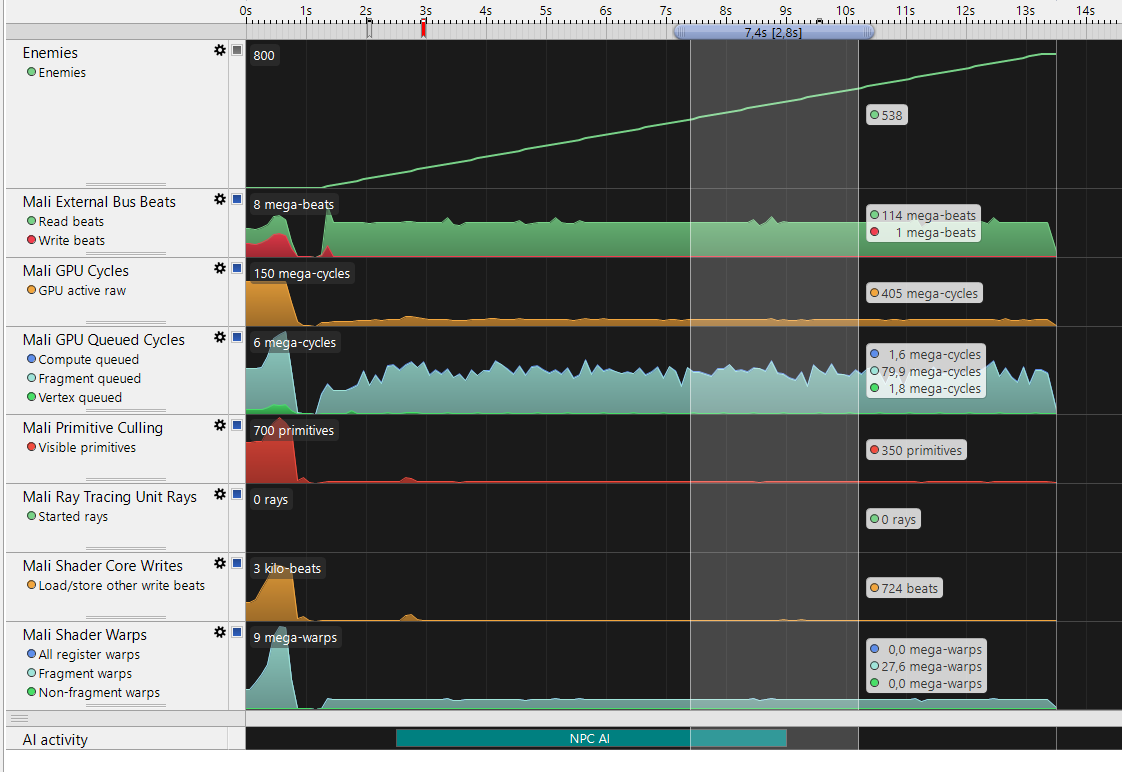
Task: Click the blue swatch beside Compute queued
Action: click(x=31, y=358)
